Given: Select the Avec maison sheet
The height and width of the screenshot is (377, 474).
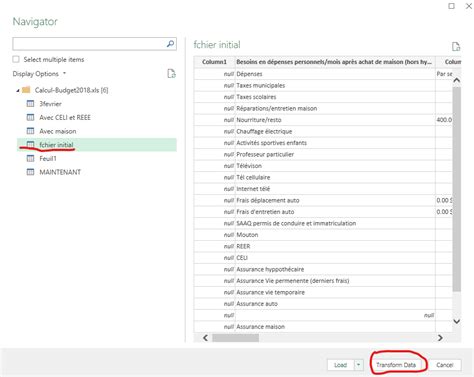Looking at the screenshot, I should coord(58,131).
